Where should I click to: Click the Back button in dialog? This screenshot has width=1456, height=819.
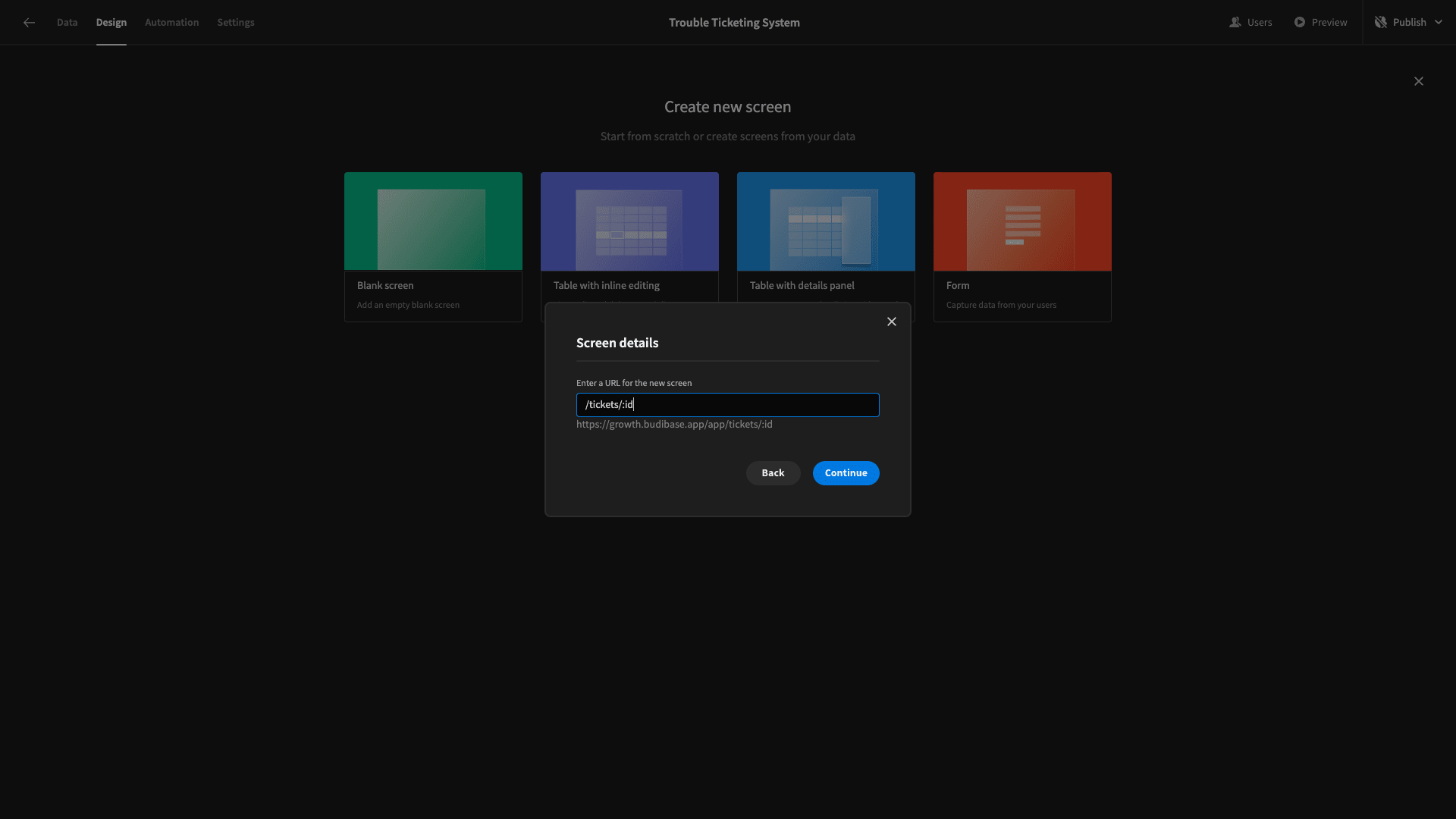click(773, 473)
